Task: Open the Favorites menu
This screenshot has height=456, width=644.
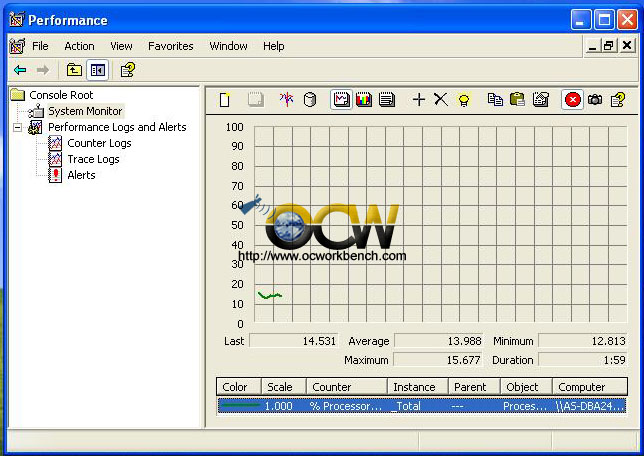Action: pyautogui.click(x=170, y=46)
